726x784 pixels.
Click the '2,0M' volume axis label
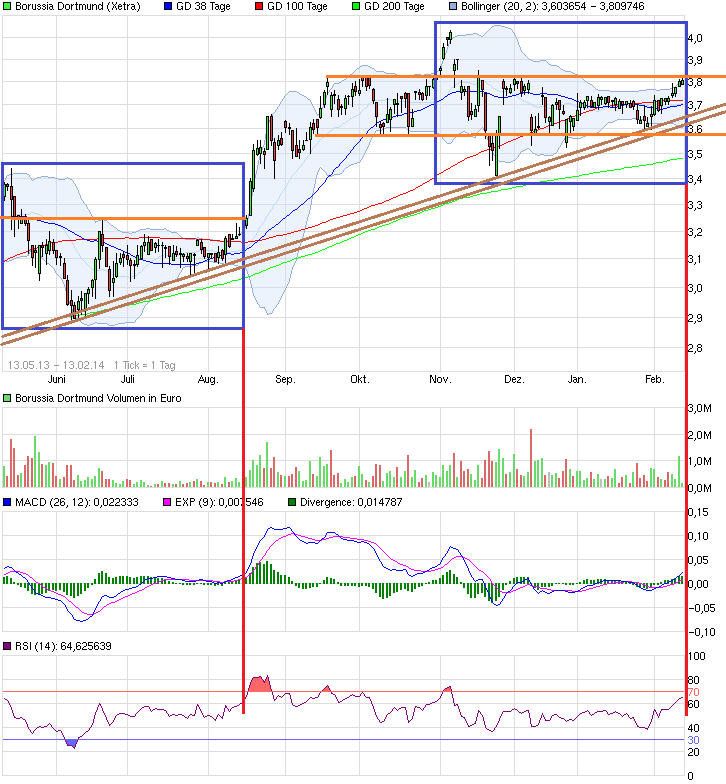pos(700,435)
